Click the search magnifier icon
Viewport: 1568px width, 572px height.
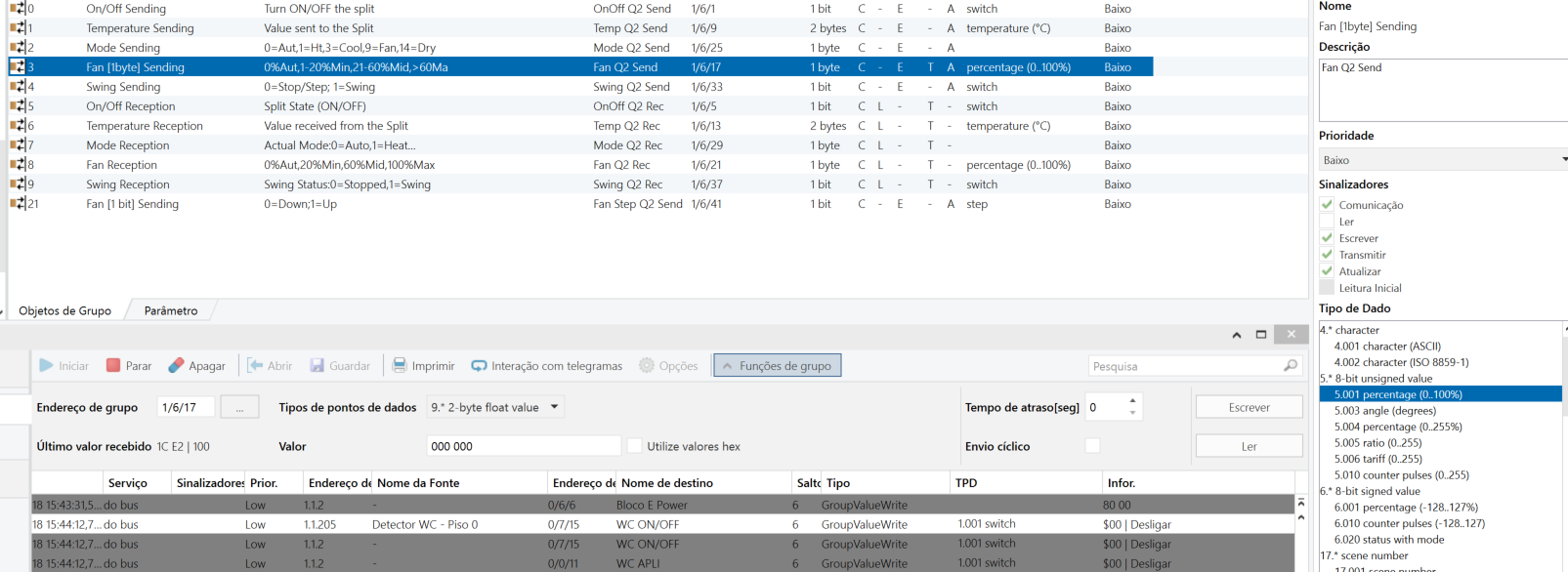1291,366
